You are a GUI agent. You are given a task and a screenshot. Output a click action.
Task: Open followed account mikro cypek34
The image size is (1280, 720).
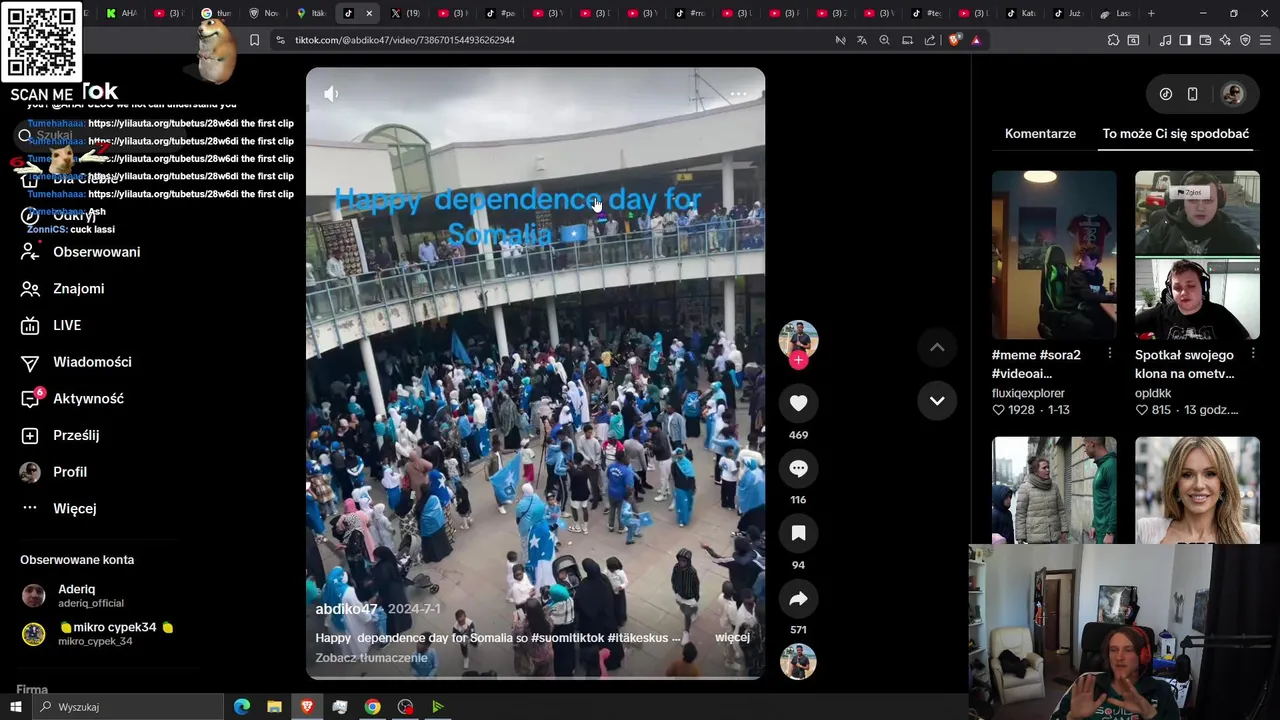coord(98,633)
